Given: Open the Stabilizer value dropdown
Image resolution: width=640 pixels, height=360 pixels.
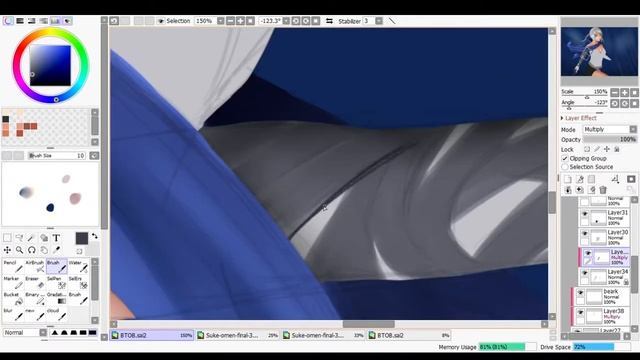Looking at the screenshot, I should [x=379, y=21].
